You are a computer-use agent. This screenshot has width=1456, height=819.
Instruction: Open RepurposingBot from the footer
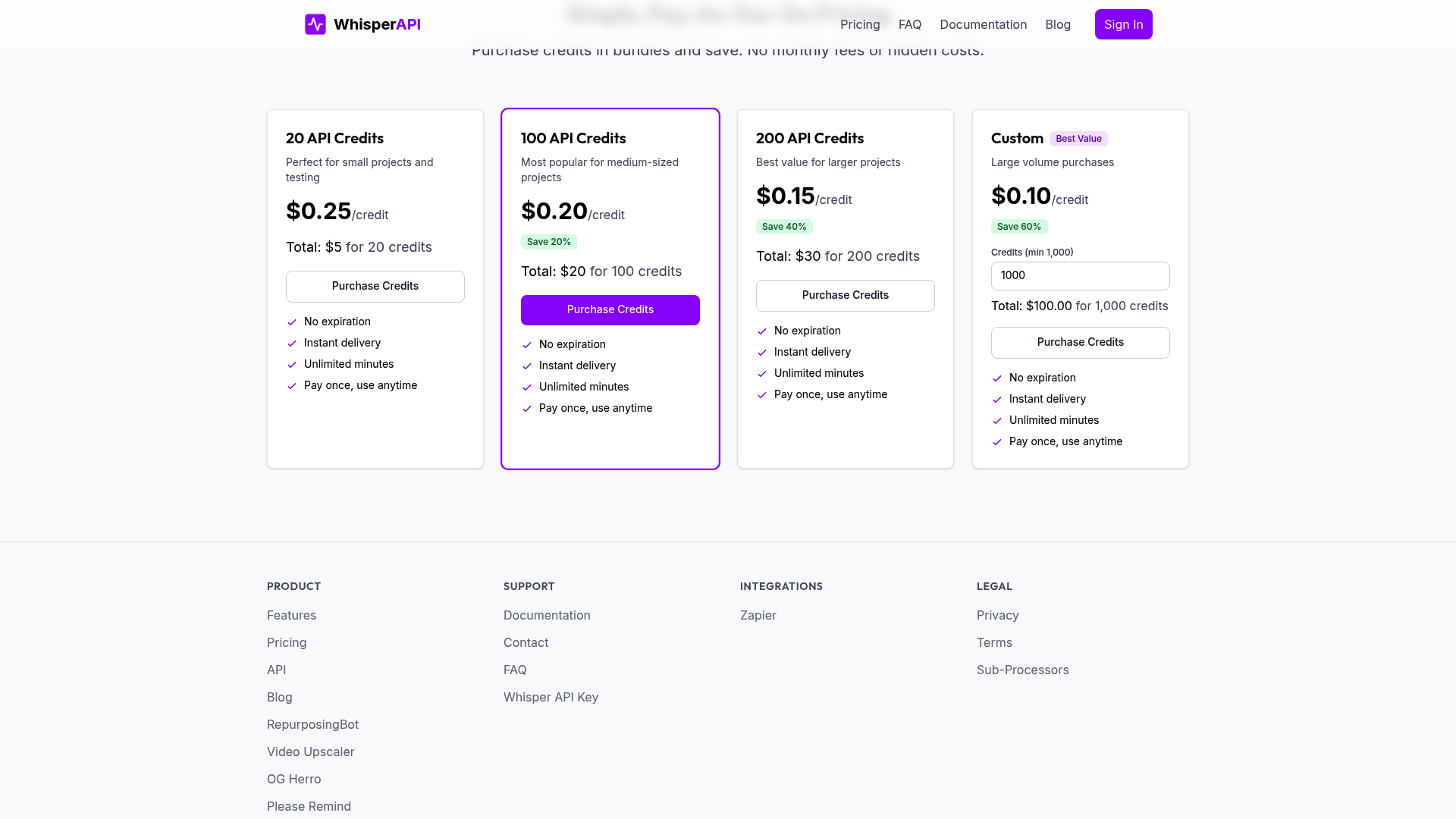click(312, 724)
